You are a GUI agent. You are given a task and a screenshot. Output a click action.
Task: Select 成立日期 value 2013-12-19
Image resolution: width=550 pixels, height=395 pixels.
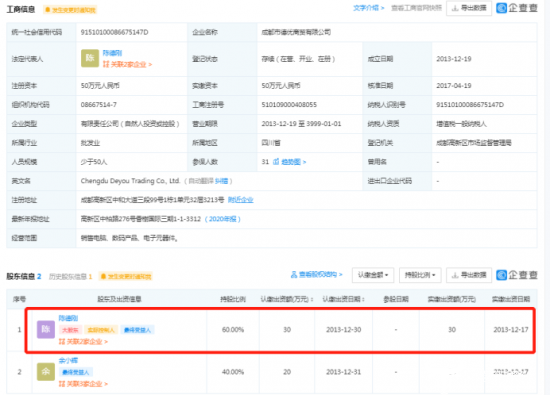(x=454, y=59)
